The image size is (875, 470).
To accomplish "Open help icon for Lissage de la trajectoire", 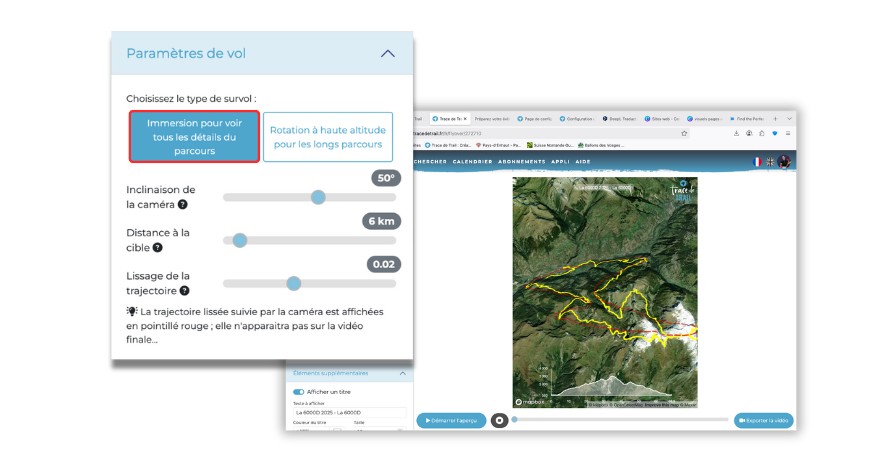I will 185,291.
